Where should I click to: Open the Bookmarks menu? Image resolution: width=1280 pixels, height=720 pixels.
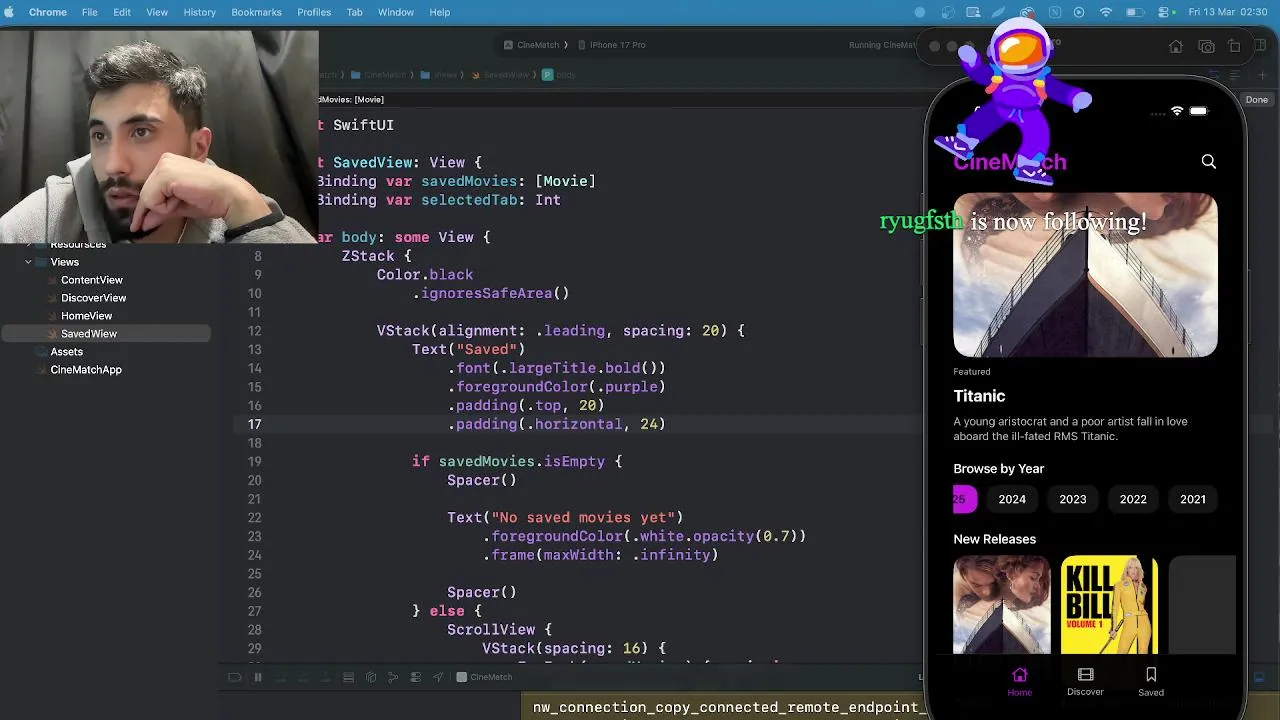point(256,12)
